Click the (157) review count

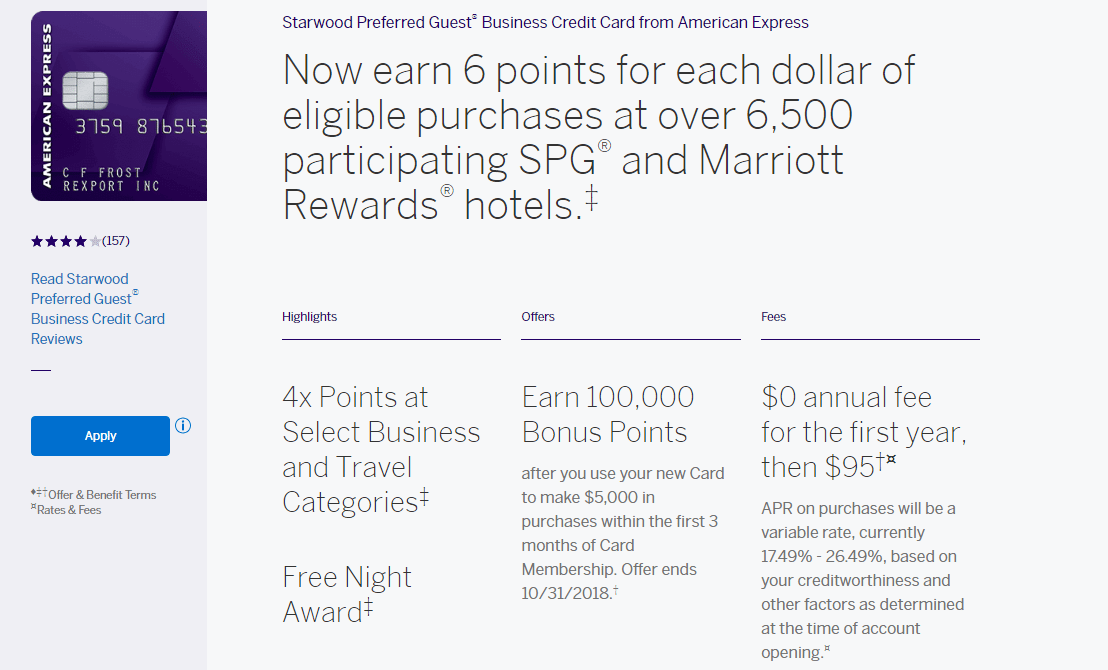pos(116,241)
